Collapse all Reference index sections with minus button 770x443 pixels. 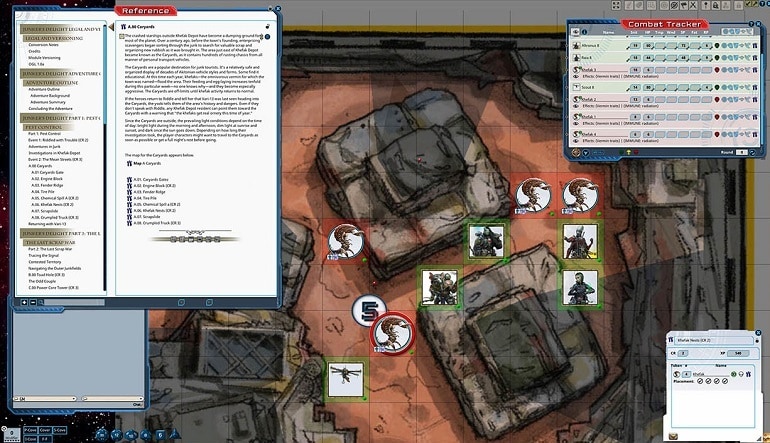tap(32, 303)
